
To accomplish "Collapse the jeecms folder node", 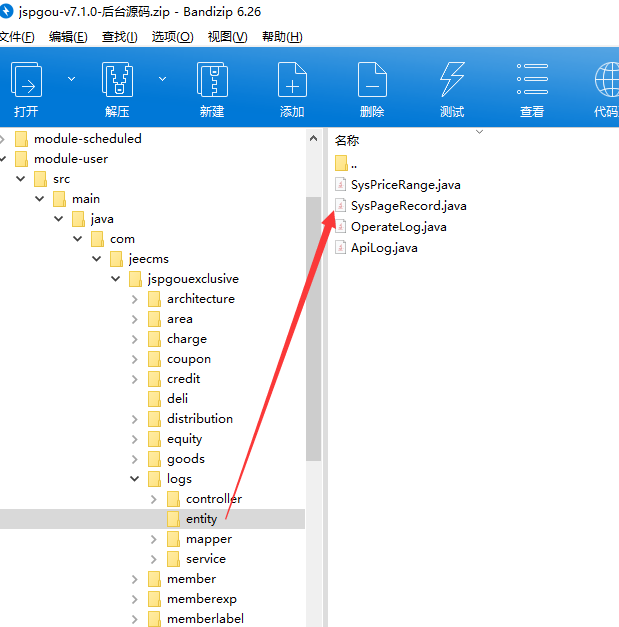I will (96, 259).
